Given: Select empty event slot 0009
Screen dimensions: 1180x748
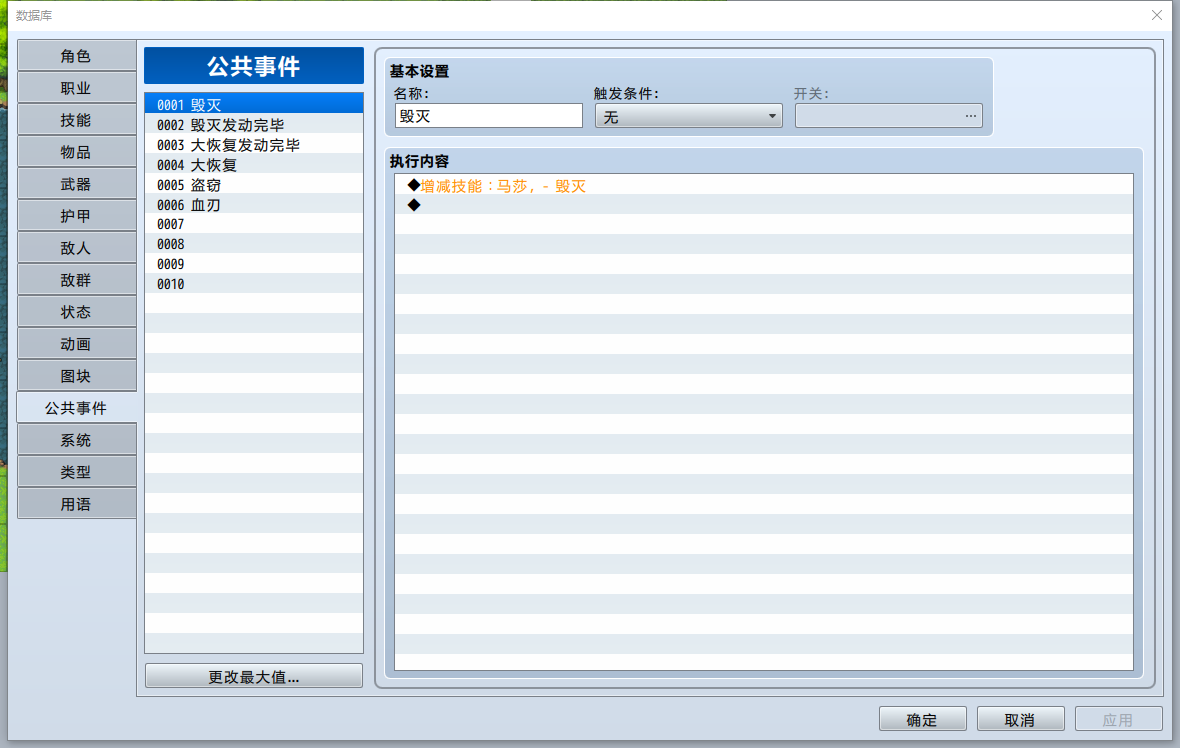Looking at the screenshot, I should (x=254, y=264).
